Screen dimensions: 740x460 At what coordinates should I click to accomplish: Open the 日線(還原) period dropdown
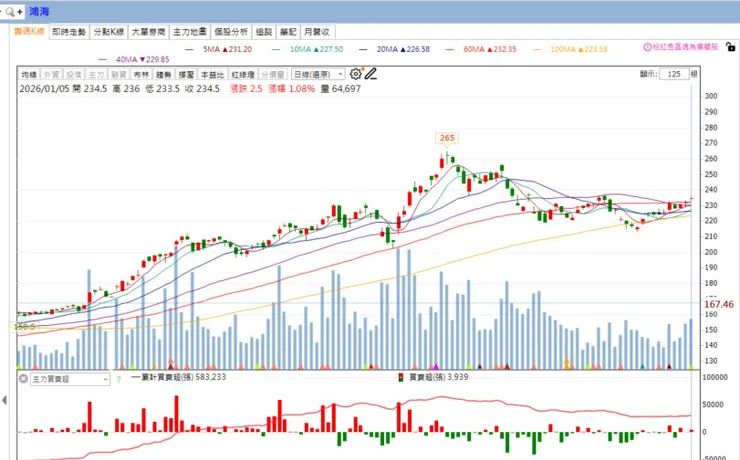click(318, 75)
